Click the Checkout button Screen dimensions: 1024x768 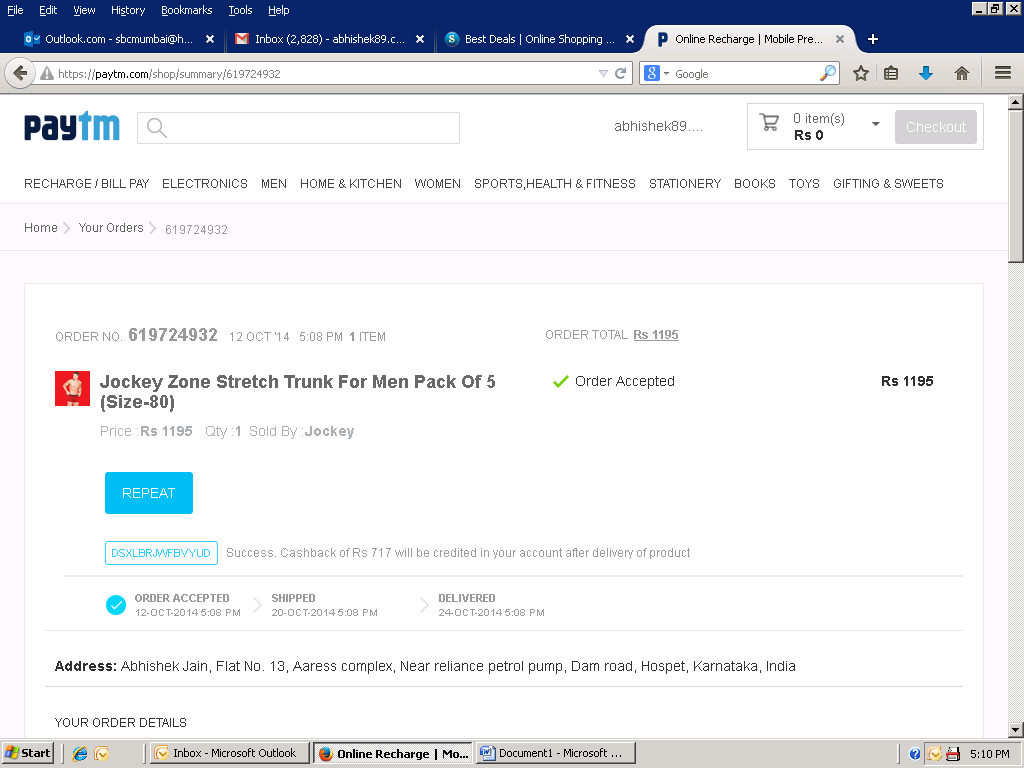coord(936,127)
